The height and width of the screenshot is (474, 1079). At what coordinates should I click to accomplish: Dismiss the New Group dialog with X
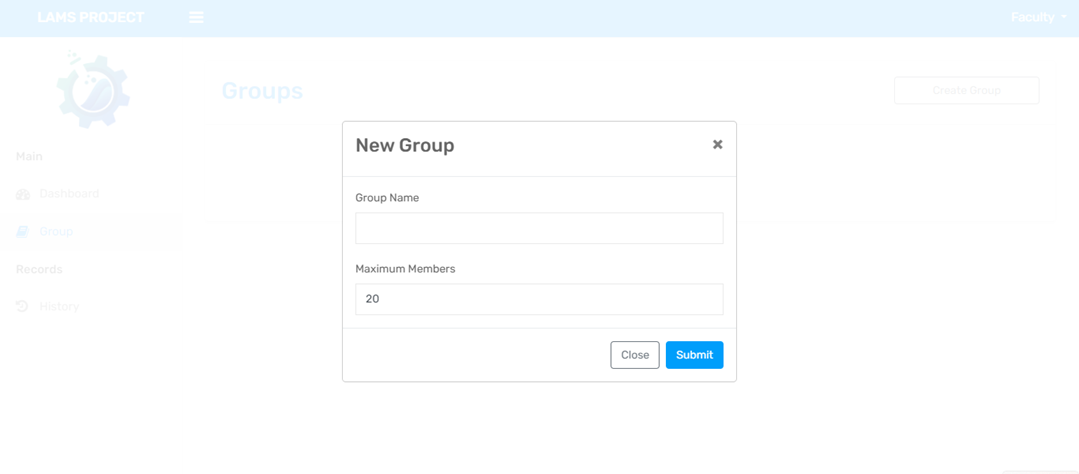(x=718, y=144)
